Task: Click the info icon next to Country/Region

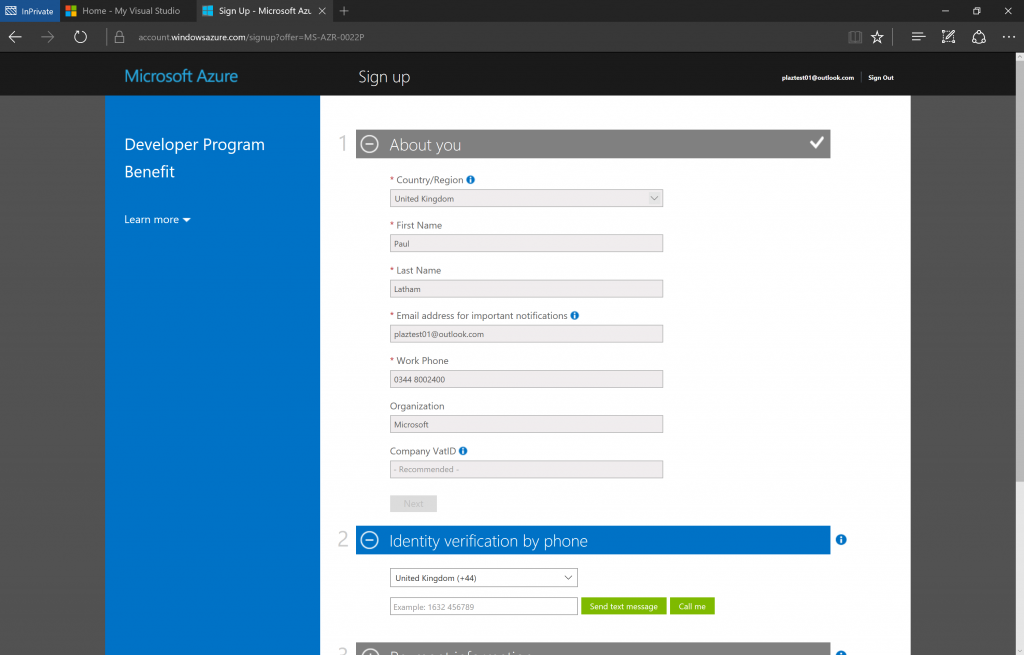Action: click(x=470, y=180)
